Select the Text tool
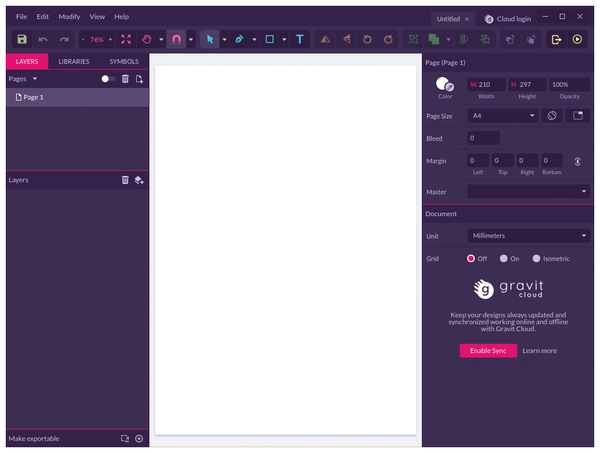600x453 pixels. [x=300, y=39]
